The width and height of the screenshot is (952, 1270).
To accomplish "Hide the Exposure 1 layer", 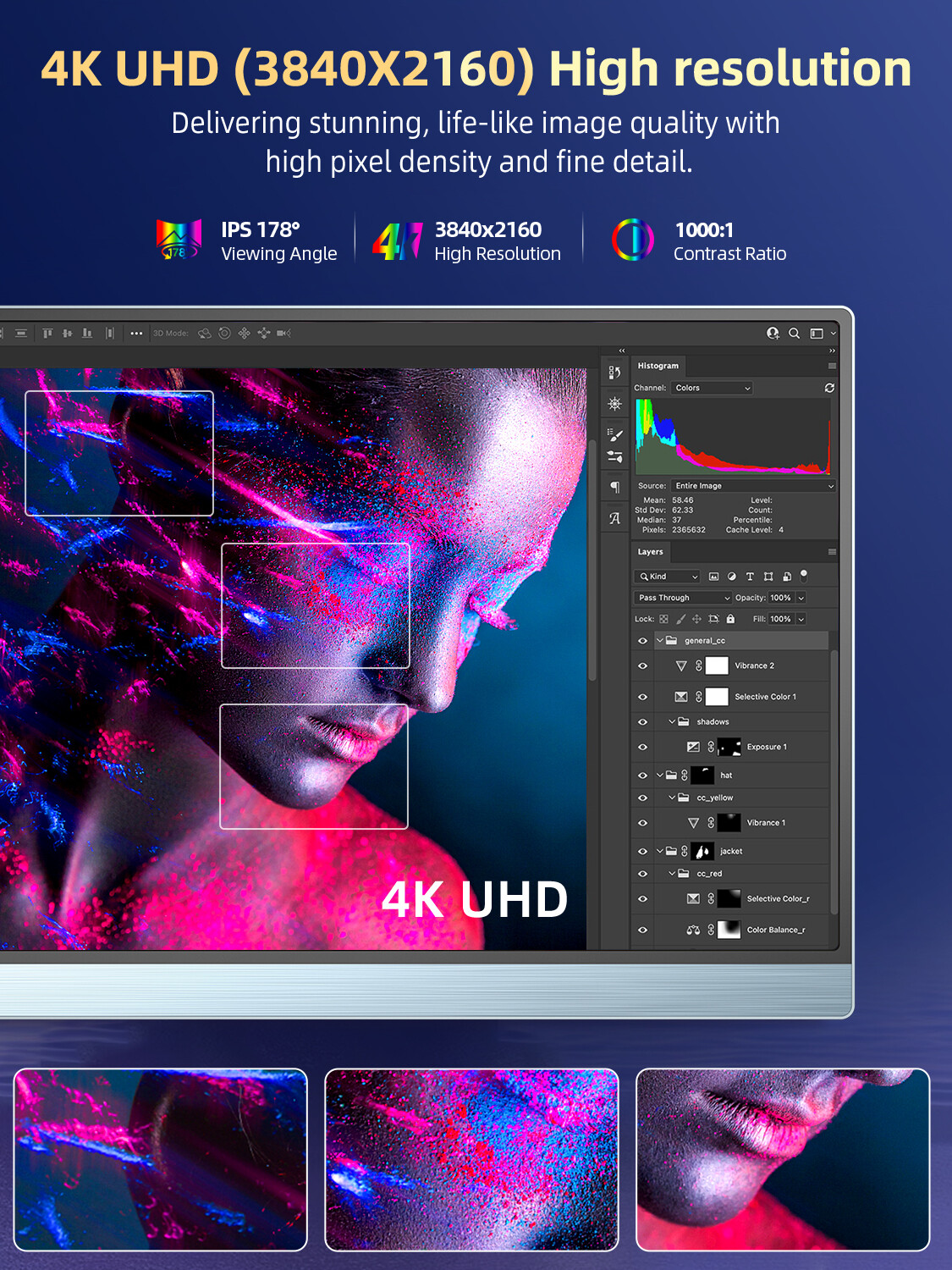I will pyautogui.click(x=642, y=747).
